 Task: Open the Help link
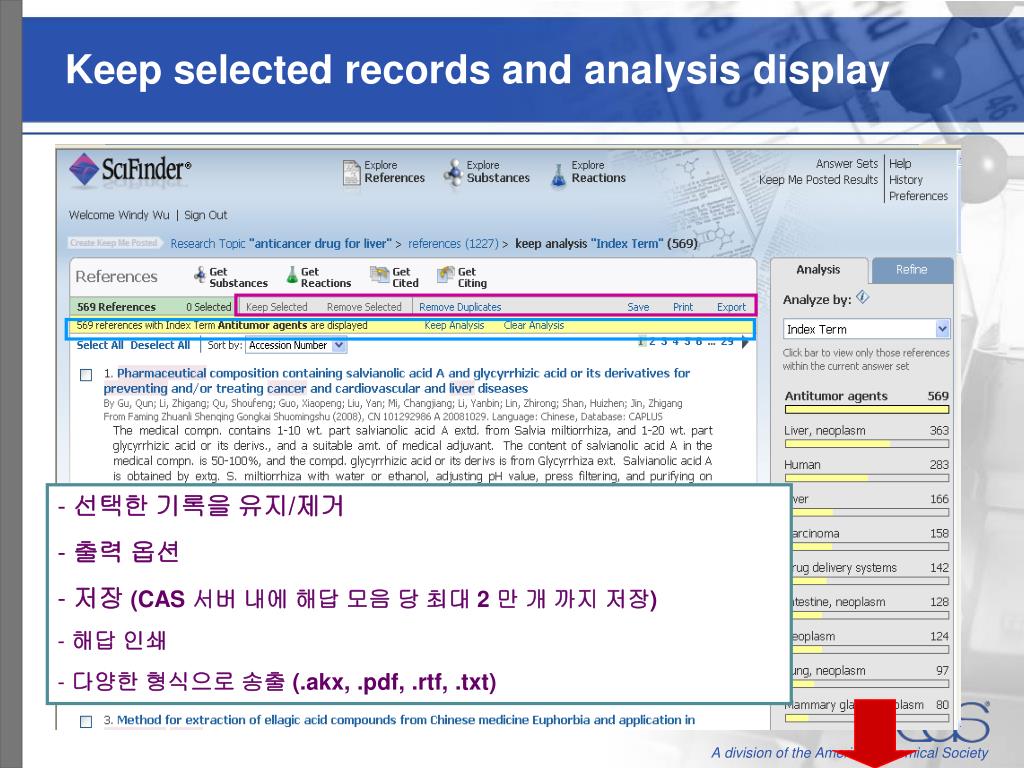pyautogui.click(x=900, y=164)
